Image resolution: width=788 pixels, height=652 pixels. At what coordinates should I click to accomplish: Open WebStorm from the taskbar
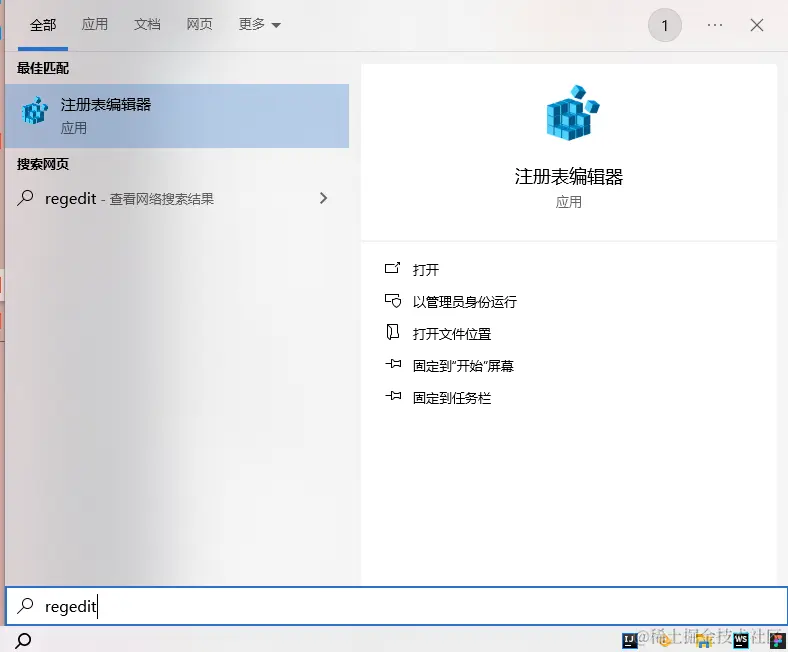741,640
